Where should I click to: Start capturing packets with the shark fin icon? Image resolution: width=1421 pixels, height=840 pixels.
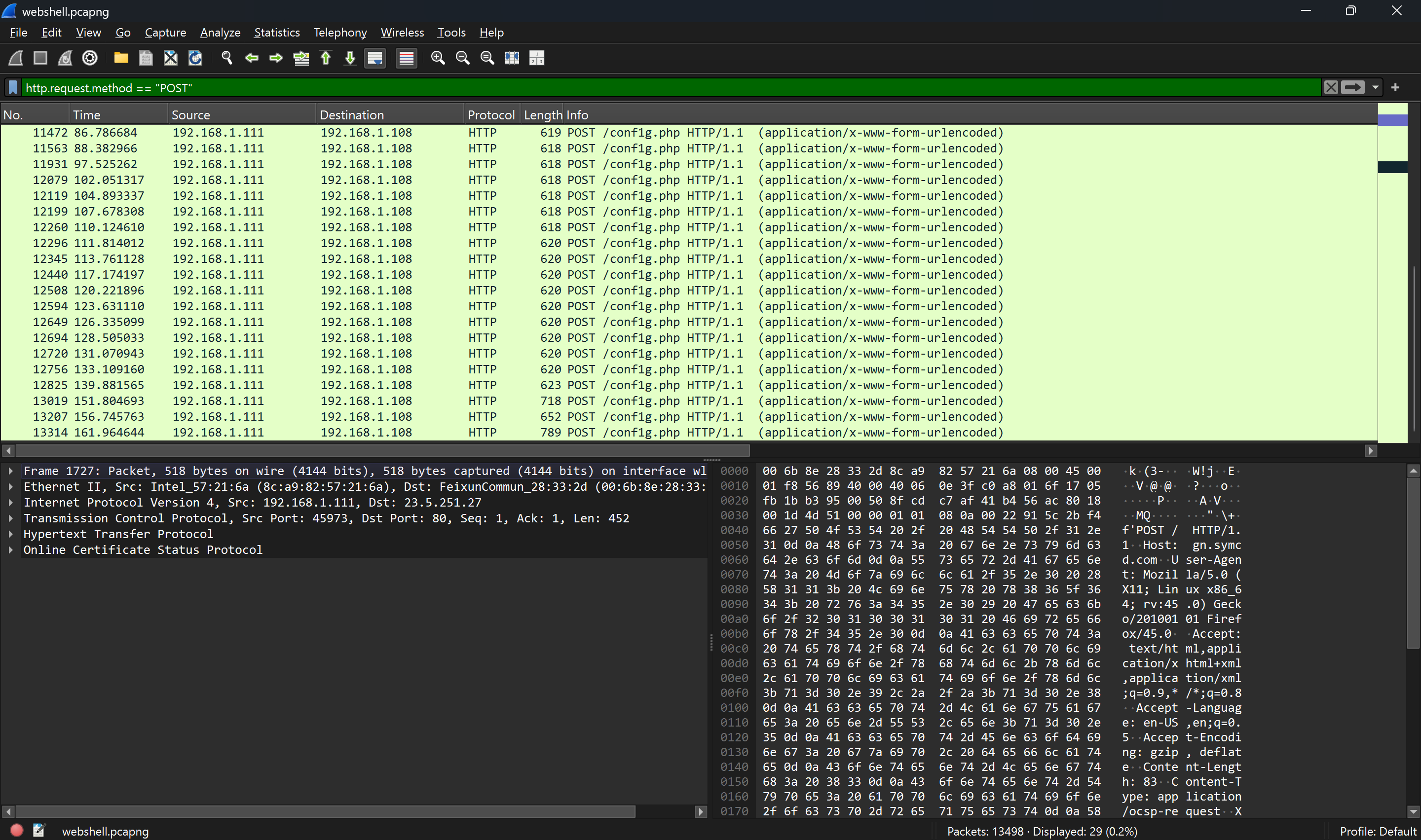[x=16, y=58]
